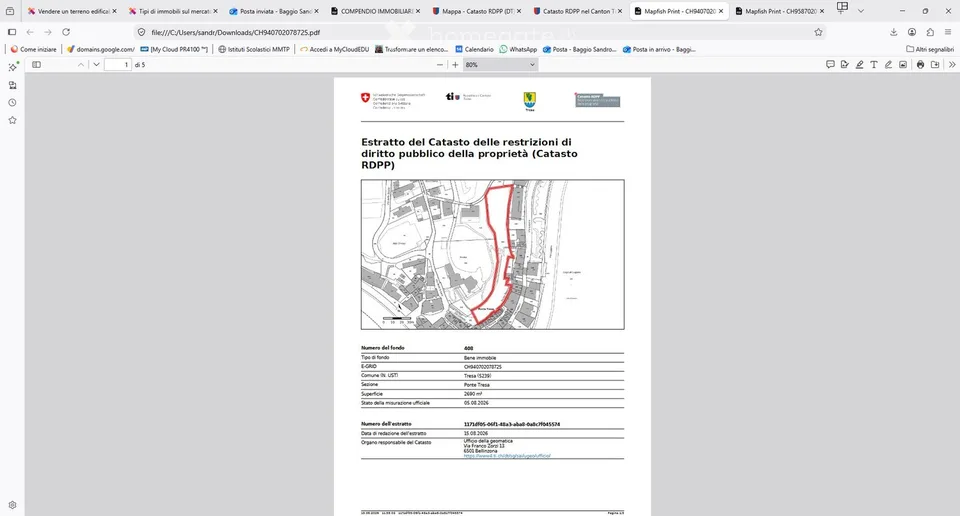Open Istituti Scolastici MMTP bookmark
The image size is (960, 516).
(x=253, y=49)
